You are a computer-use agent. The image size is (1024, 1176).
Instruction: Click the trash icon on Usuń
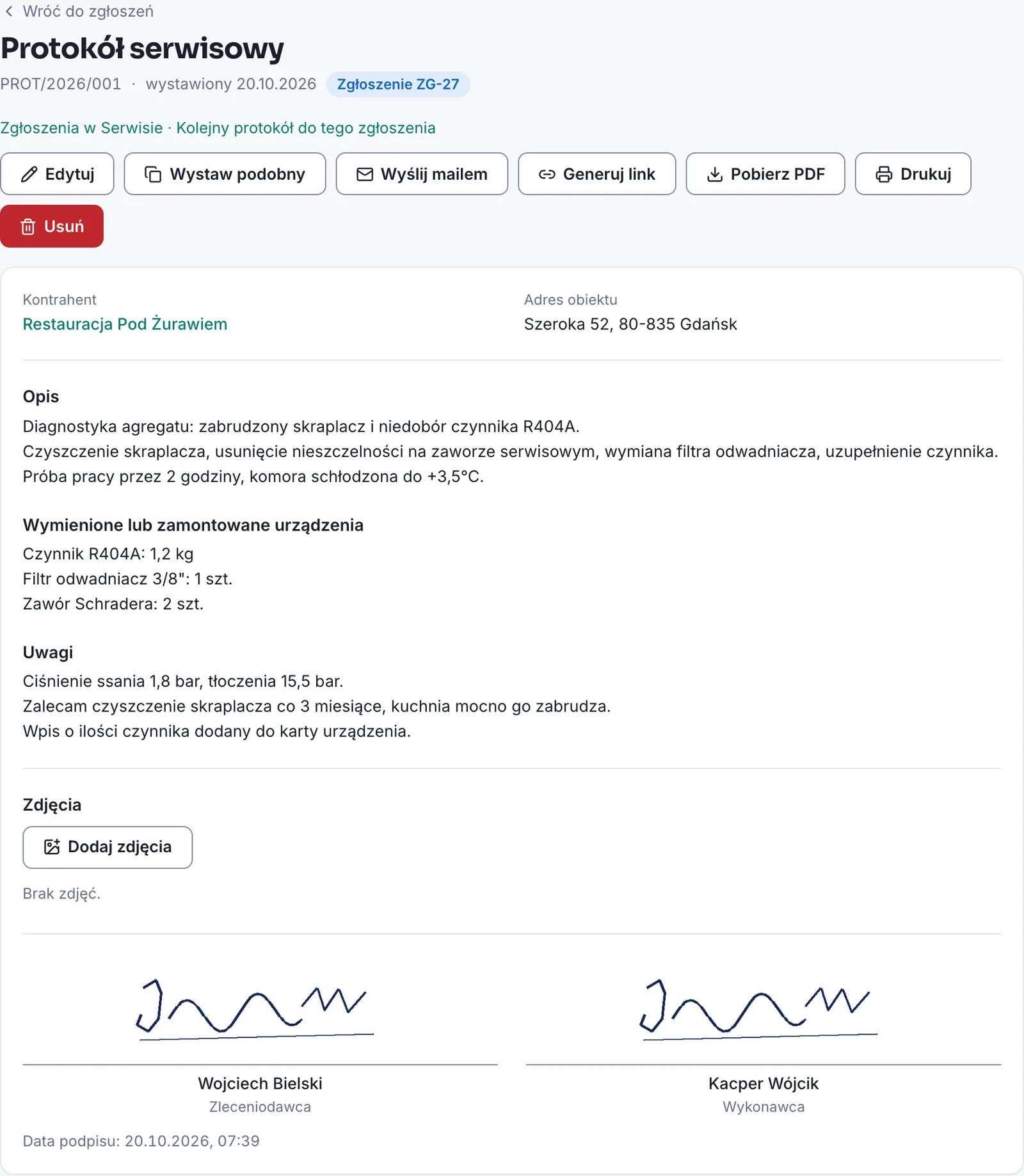[x=28, y=226]
